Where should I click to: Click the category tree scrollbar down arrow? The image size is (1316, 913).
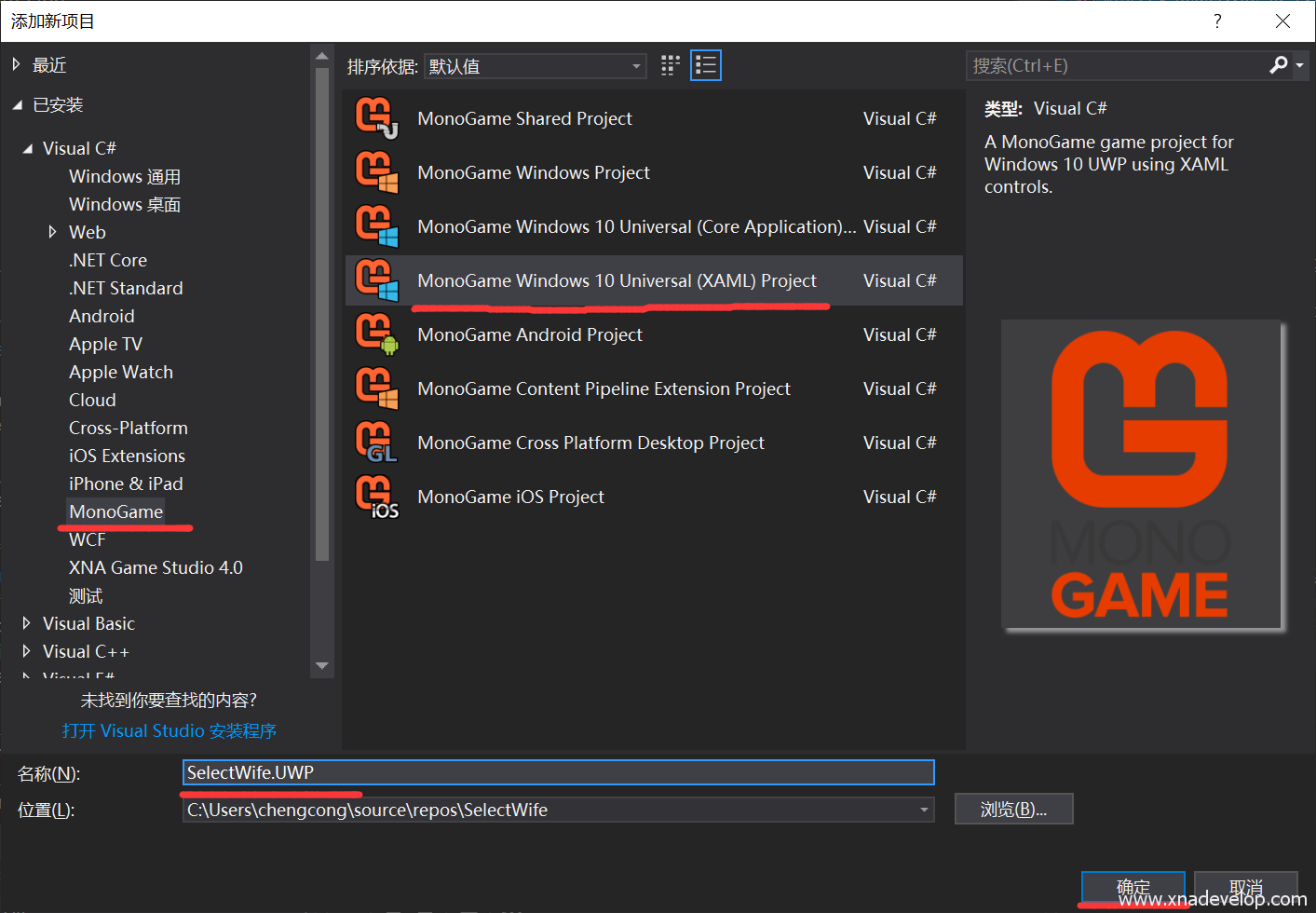(322, 665)
